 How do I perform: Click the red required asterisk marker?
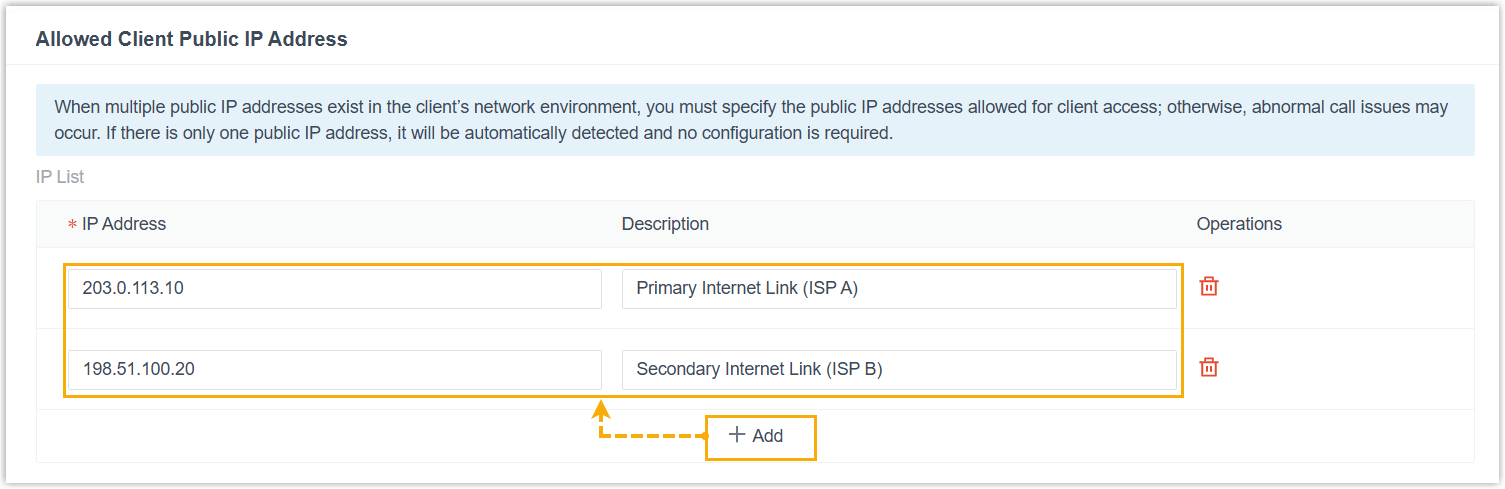pos(72,226)
